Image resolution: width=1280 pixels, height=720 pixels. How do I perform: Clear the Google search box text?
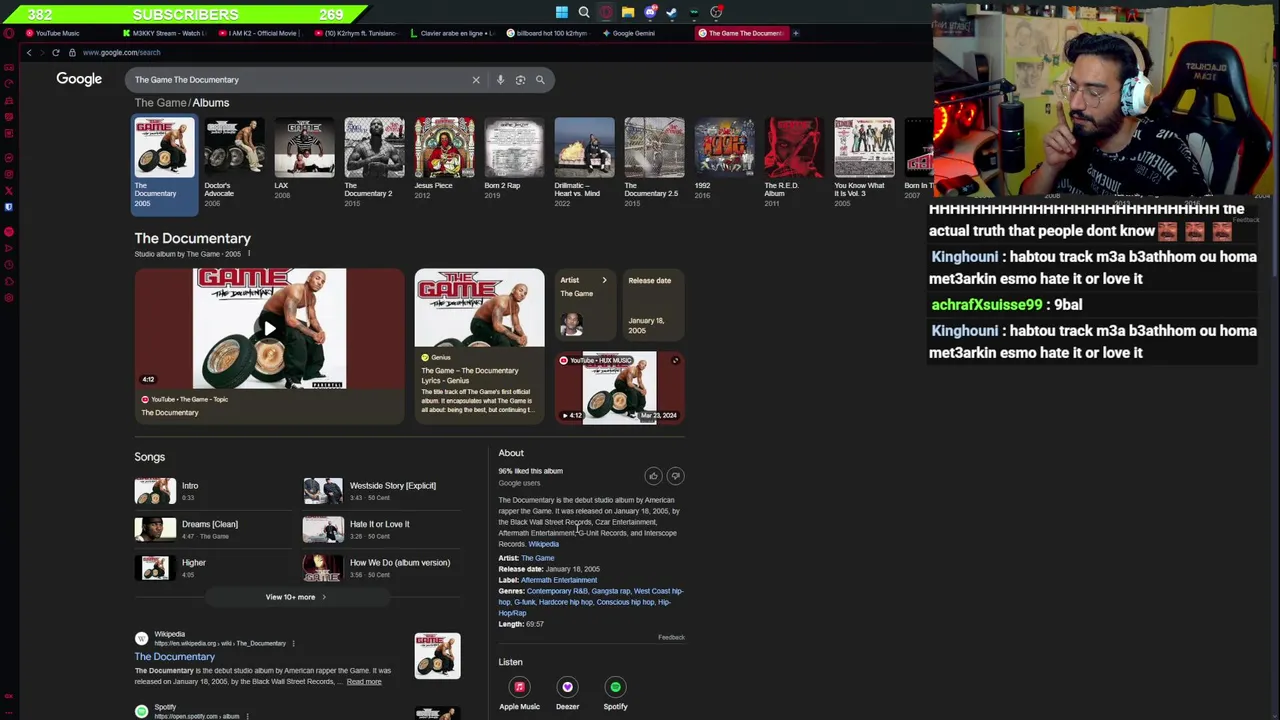(476, 80)
